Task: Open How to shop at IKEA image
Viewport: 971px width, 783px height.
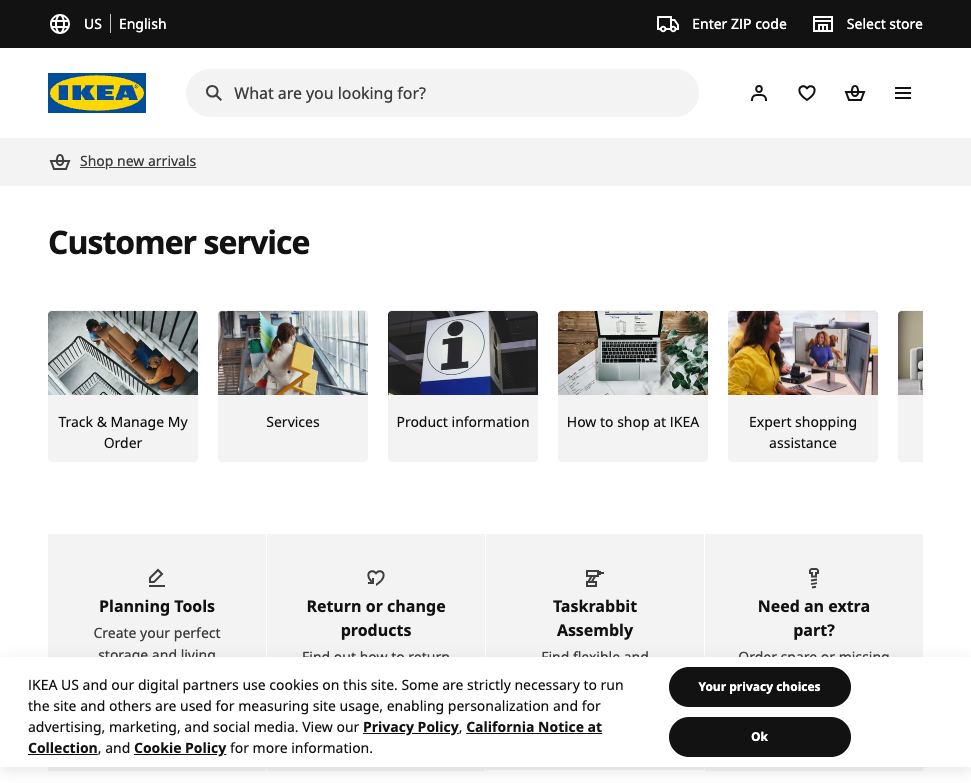Action: pos(633,353)
